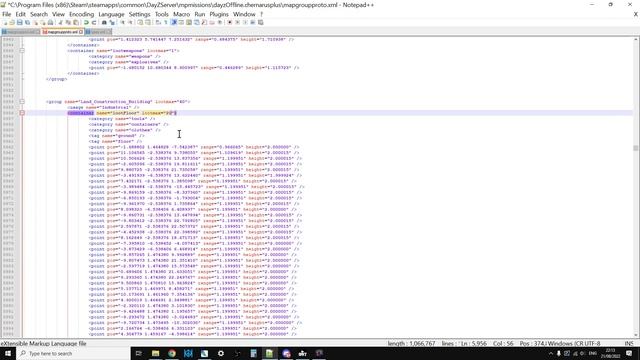The image size is (640, 360).
Task: Click the Save Recorded Macro icon
Action: (261, 22)
